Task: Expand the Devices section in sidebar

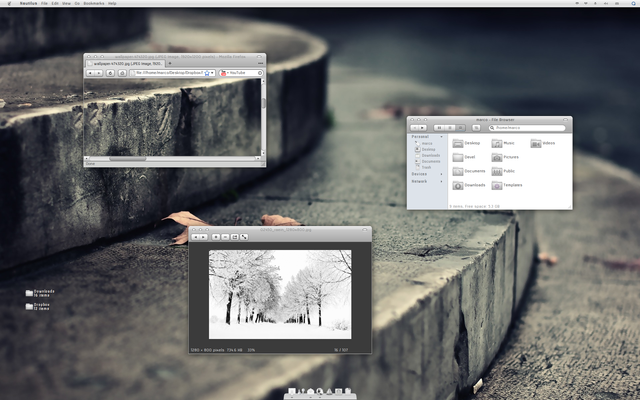Action: 441,174
